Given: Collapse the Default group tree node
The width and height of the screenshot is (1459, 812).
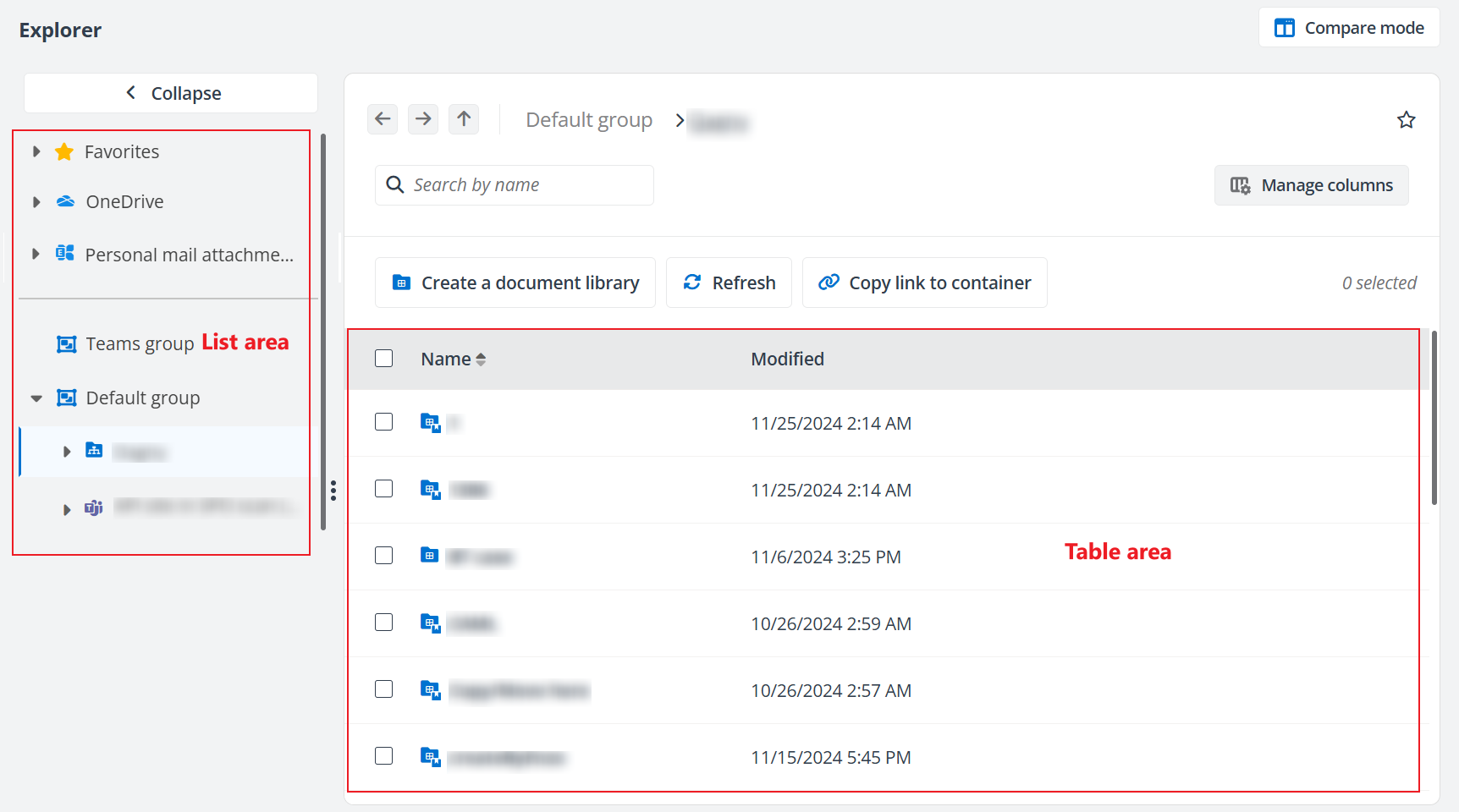Looking at the screenshot, I should 36,398.
